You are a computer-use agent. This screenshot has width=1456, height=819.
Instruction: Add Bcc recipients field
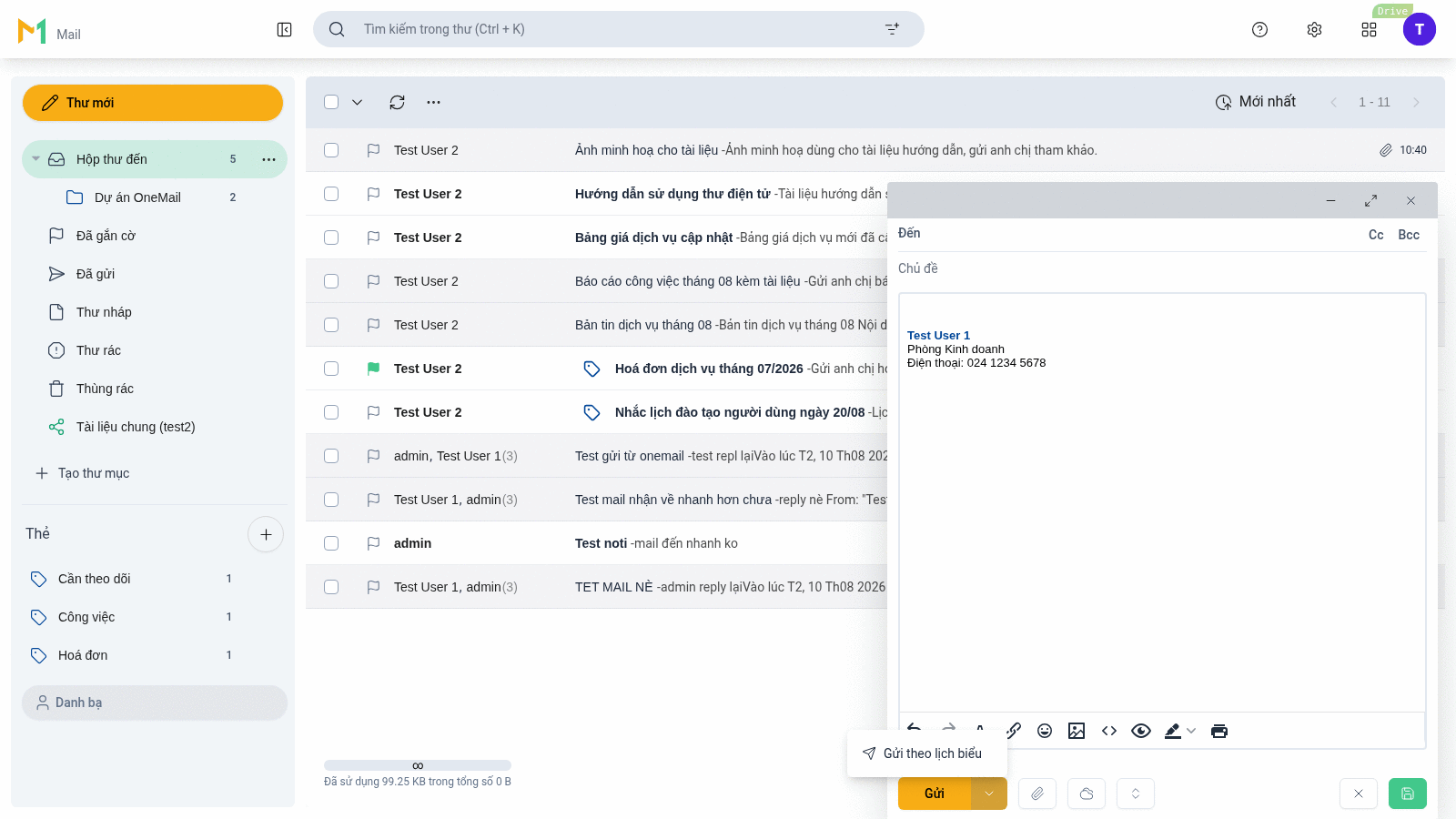(x=1409, y=235)
